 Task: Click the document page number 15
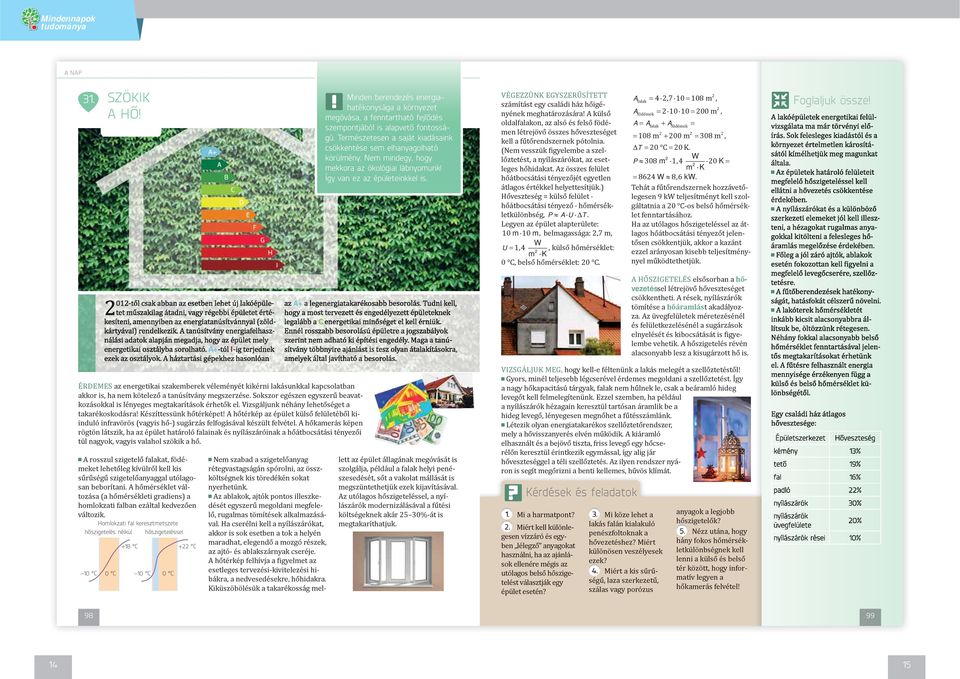tap(907, 665)
